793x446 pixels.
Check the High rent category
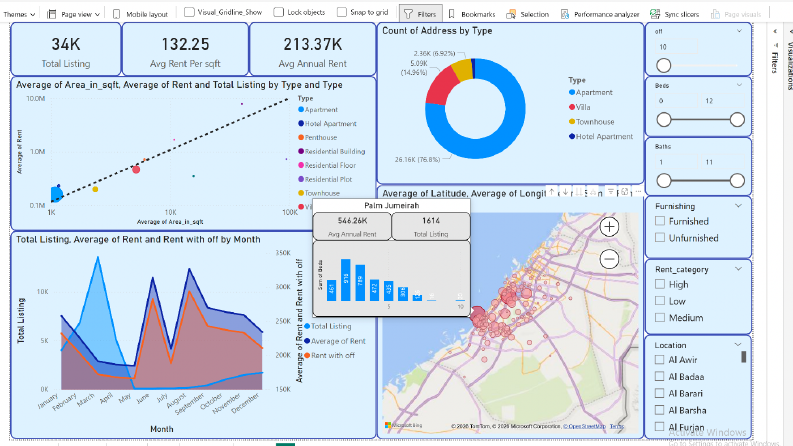point(660,284)
